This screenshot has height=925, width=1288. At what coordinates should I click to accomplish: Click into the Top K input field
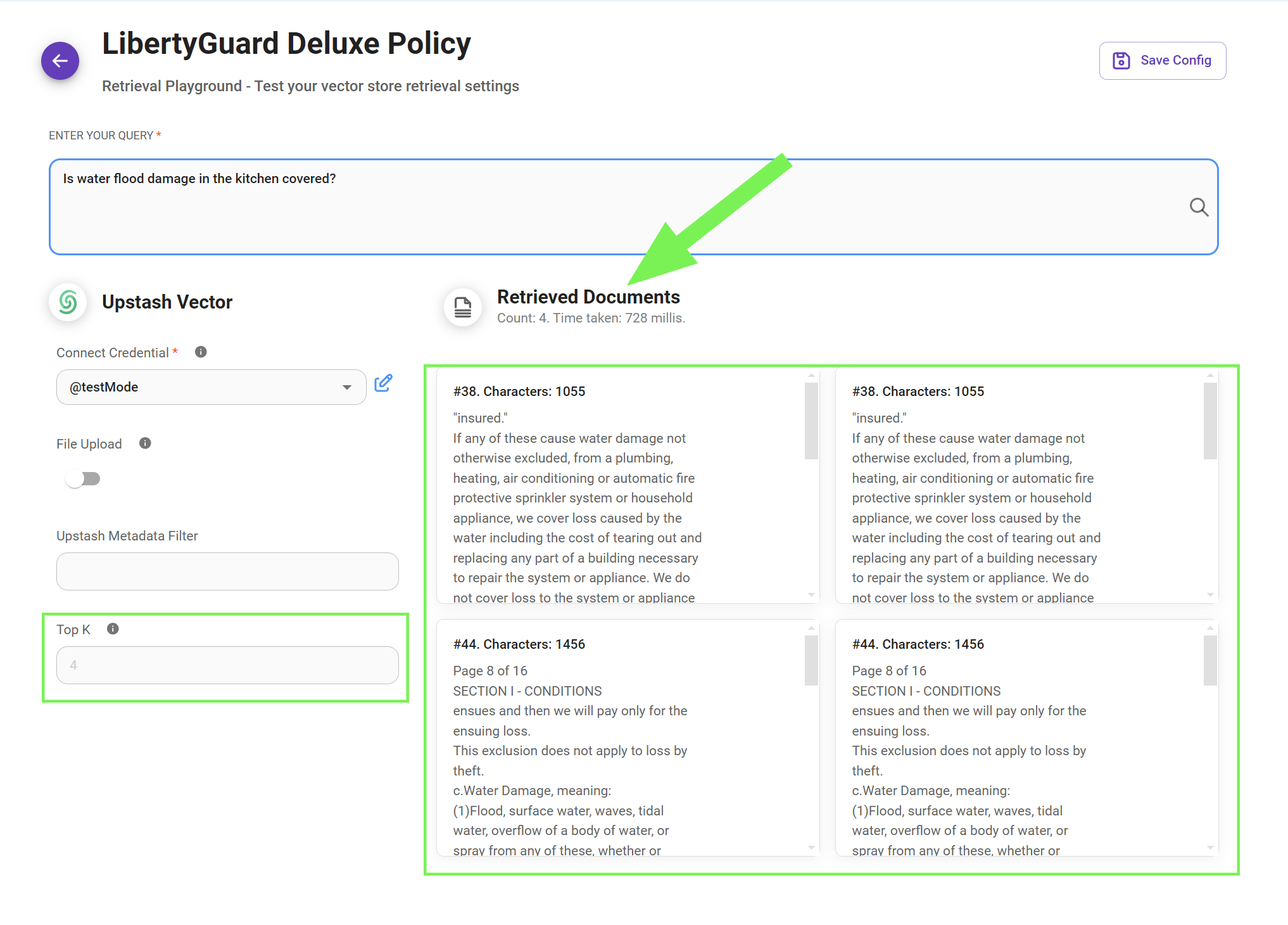(x=227, y=665)
